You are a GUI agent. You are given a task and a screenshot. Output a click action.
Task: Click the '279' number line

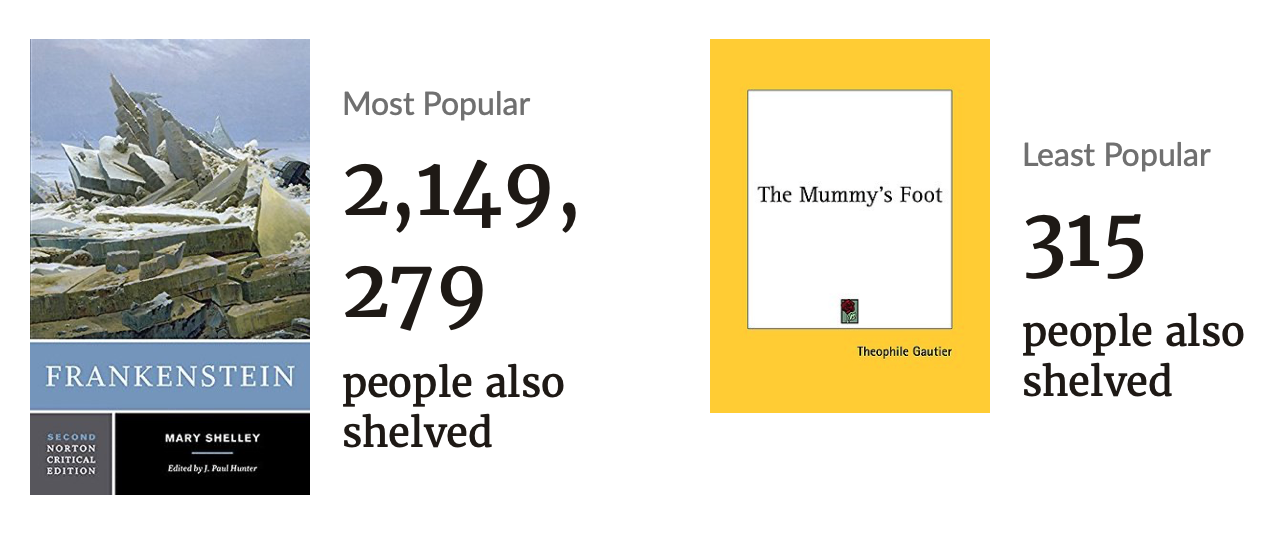(413, 296)
